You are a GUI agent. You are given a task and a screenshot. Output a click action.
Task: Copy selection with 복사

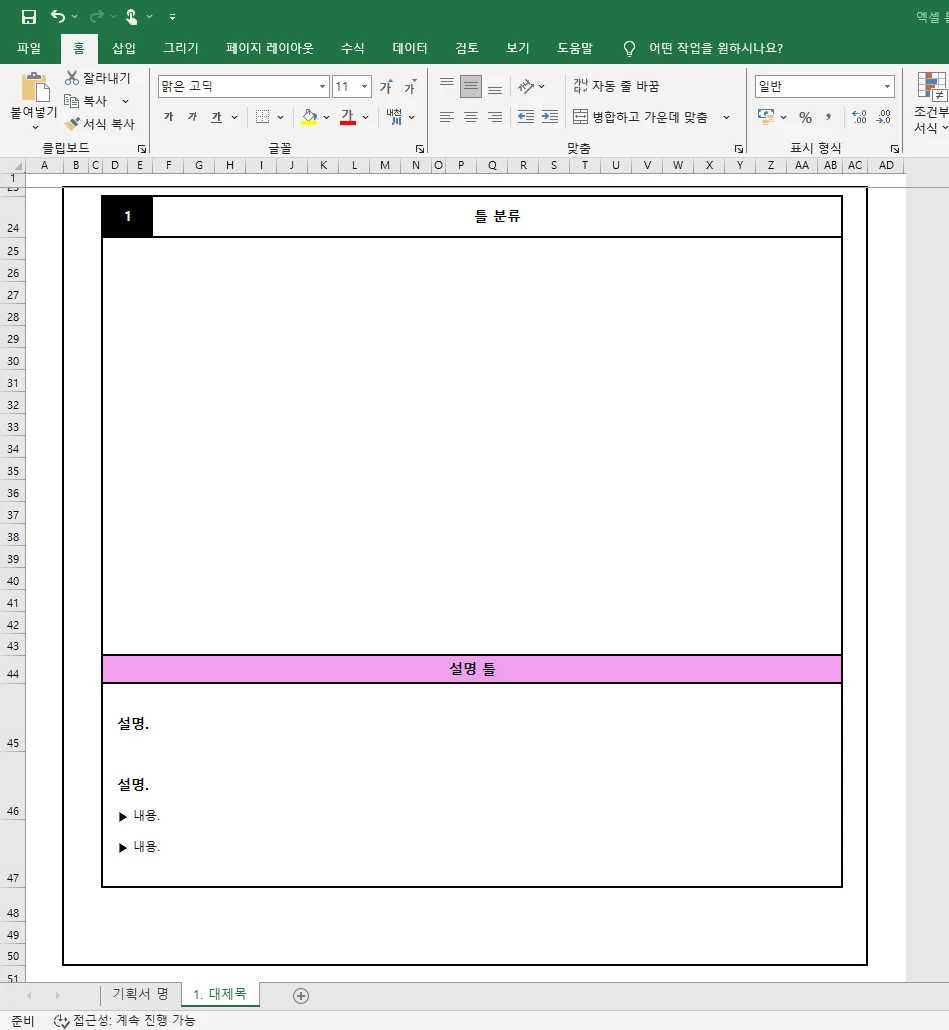pyautogui.click(x=86, y=101)
